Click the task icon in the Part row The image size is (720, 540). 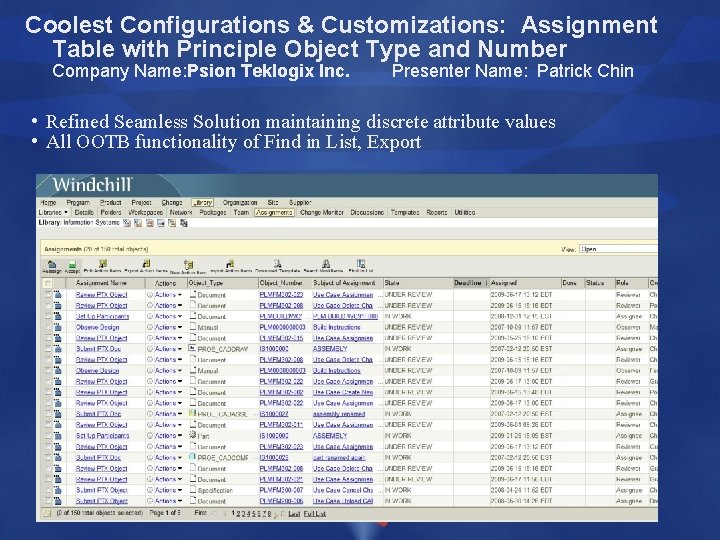pyautogui.click(x=57, y=435)
